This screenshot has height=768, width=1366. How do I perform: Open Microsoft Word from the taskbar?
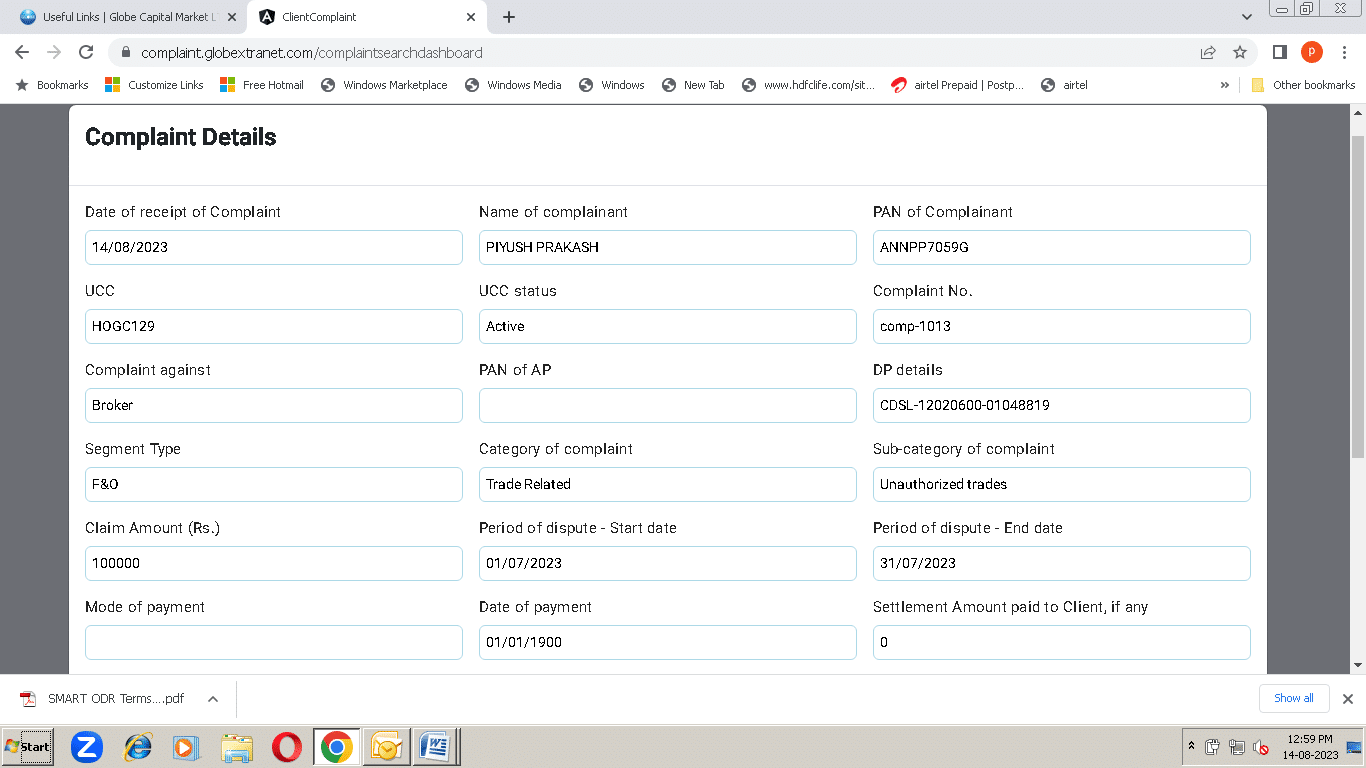tap(436, 747)
